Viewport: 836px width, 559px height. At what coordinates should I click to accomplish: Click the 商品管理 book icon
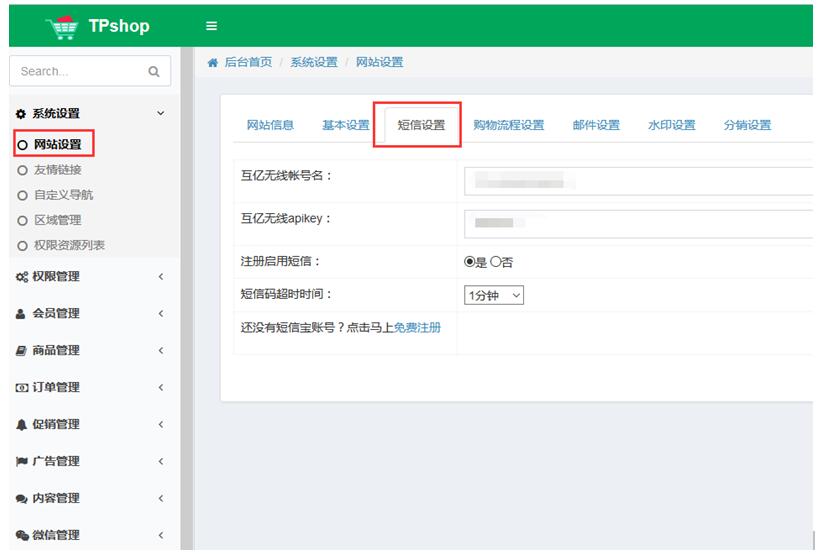21,351
